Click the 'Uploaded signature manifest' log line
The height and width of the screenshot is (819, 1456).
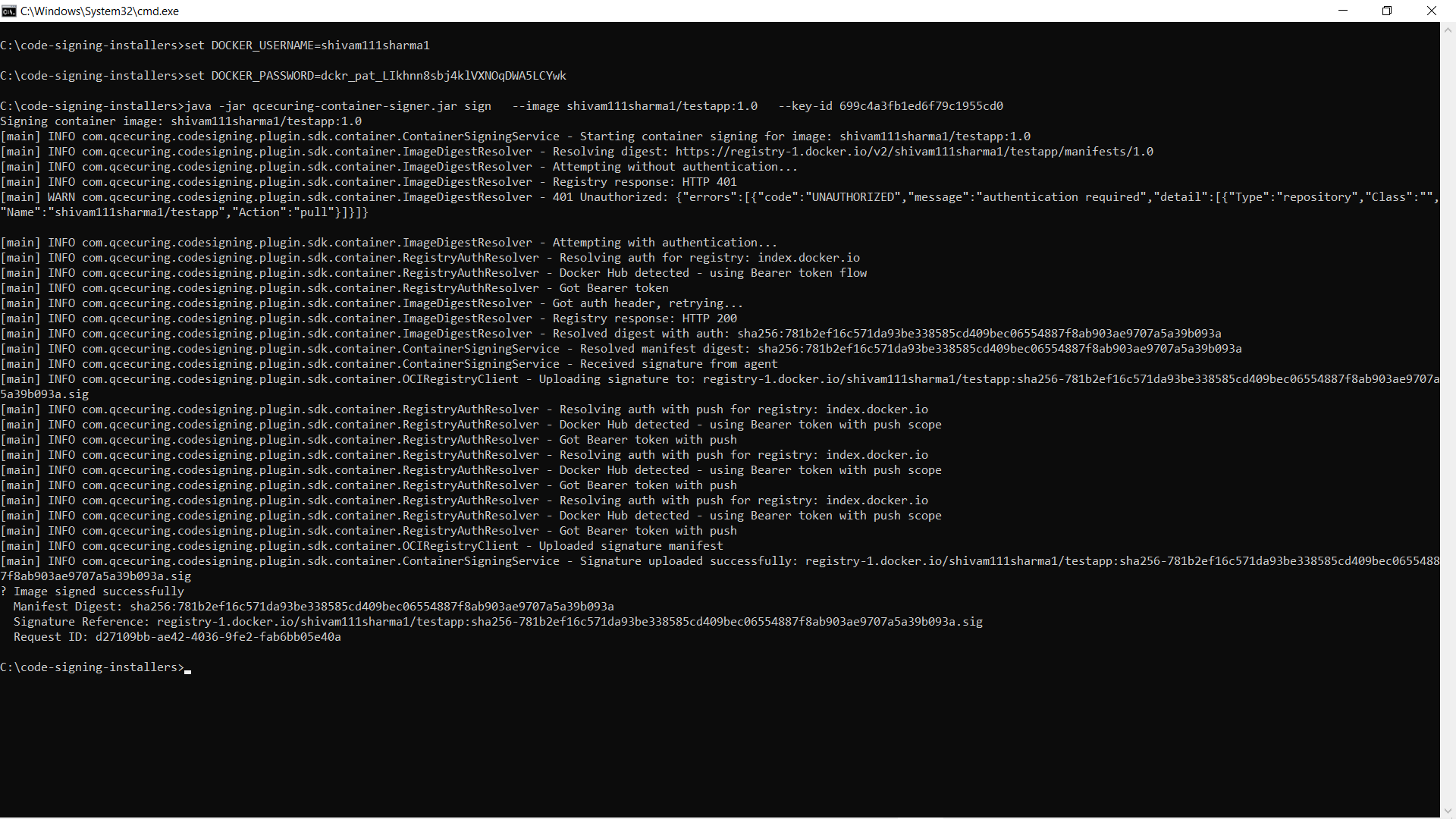click(x=631, y=546)
